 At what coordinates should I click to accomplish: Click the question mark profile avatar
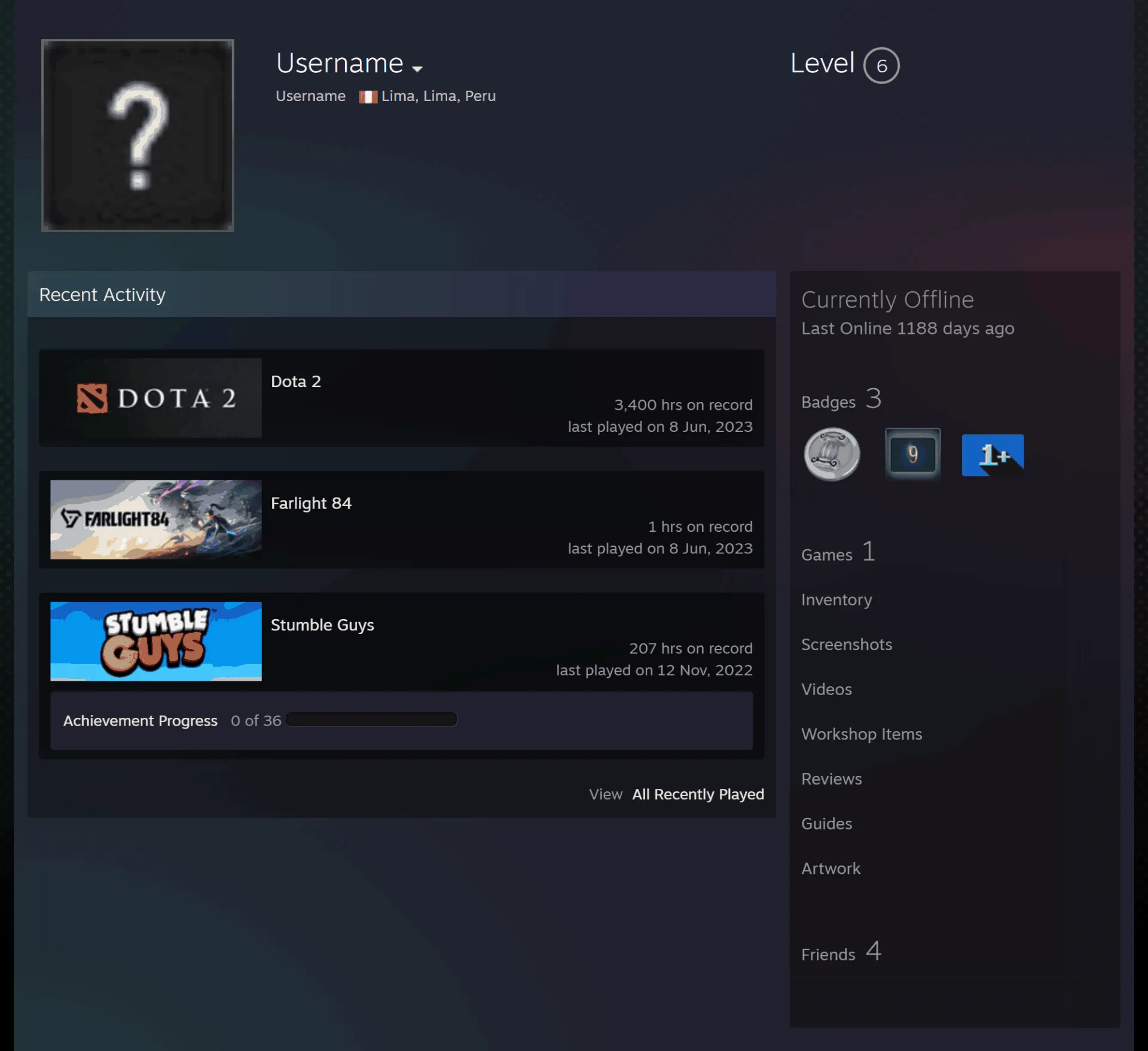click(x=138, y=135)
